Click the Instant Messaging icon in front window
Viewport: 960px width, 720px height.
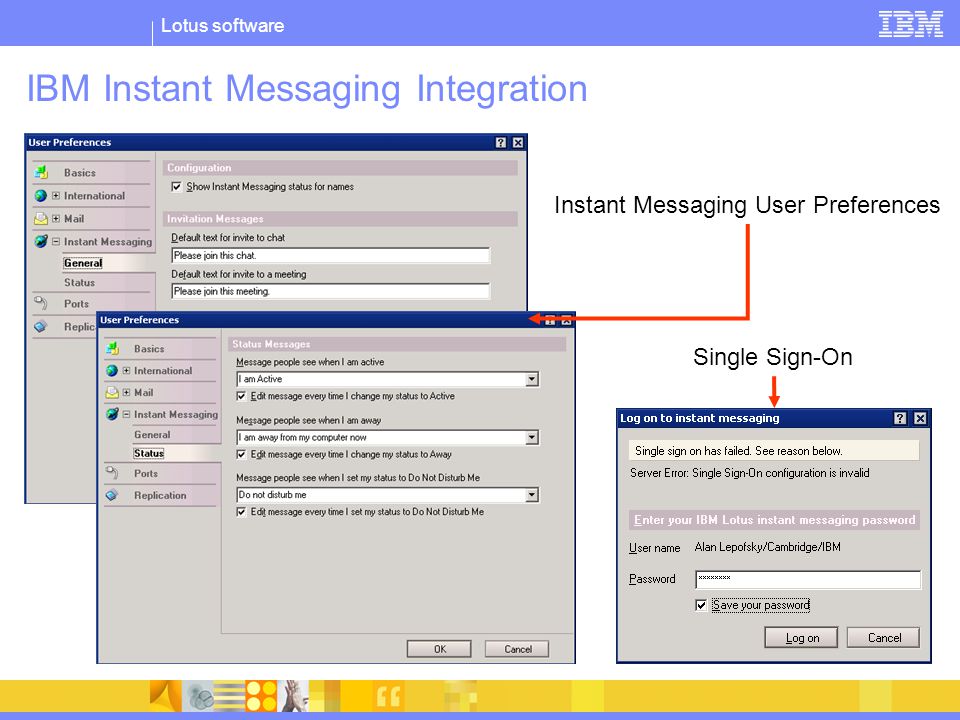coord(112,414)
